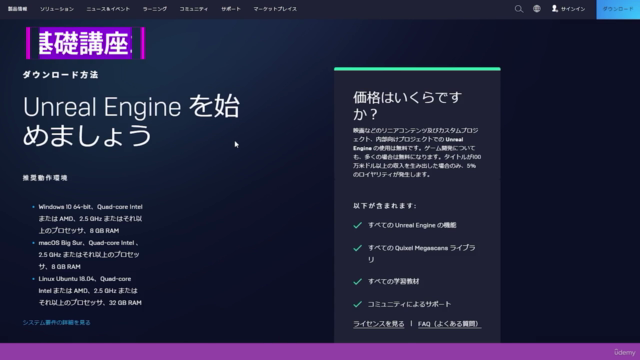
Task: Open the ソリューション menu
Action: point(57,9)
